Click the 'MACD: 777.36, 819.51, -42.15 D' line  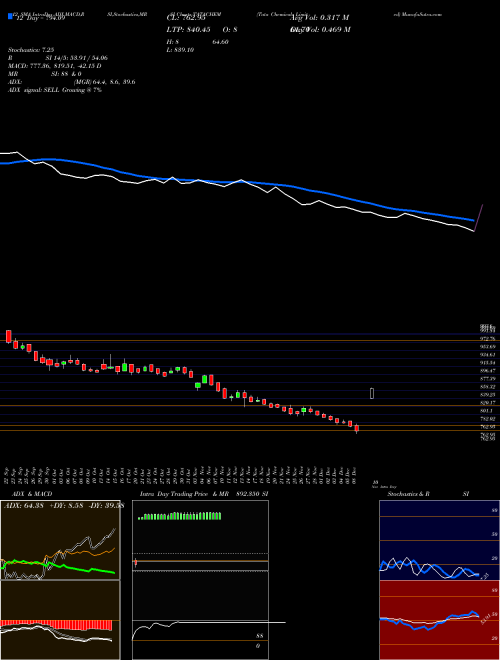tap(54, 66)
